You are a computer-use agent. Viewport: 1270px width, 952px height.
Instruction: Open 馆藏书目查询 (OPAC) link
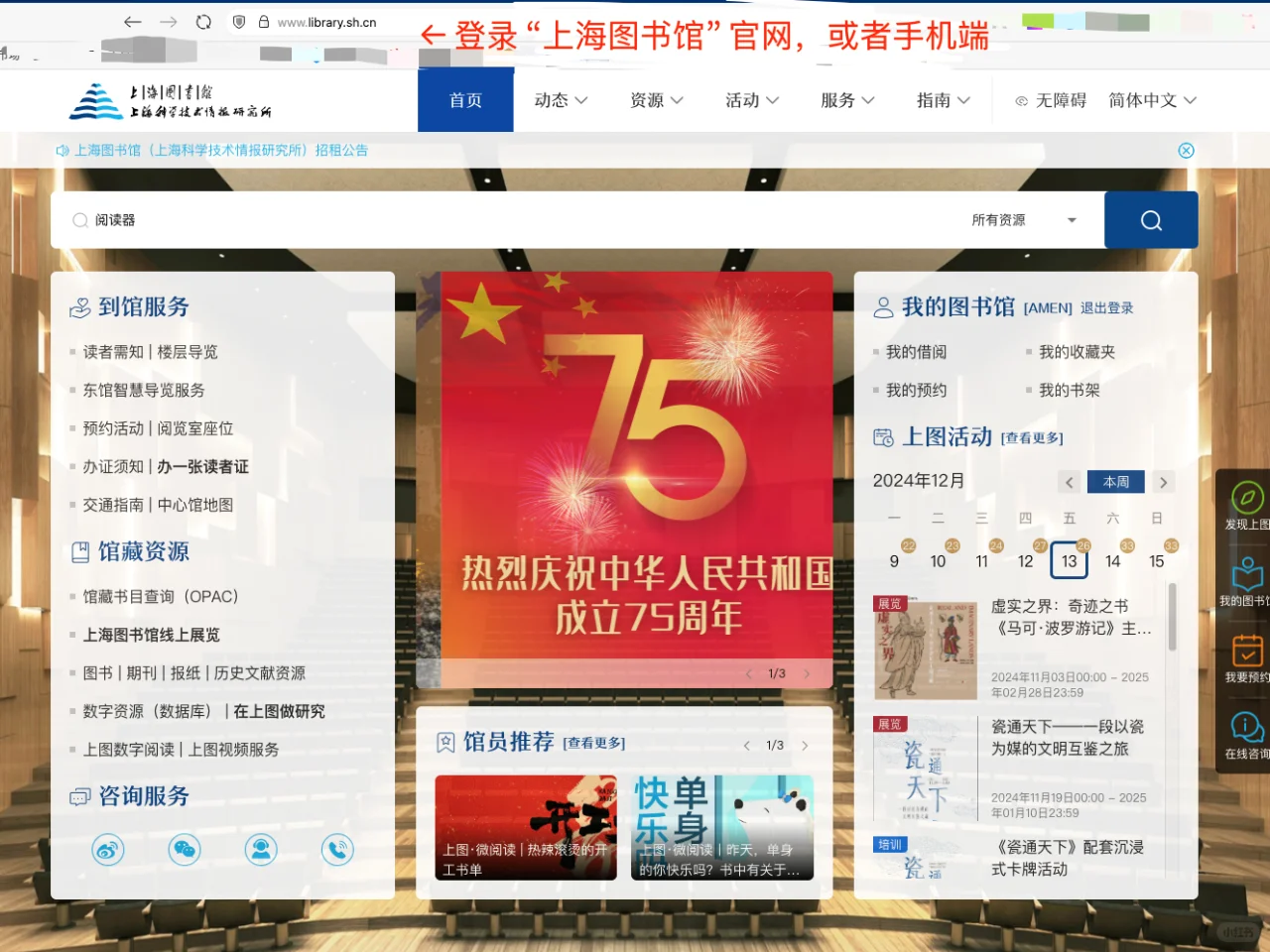[161, 597]
